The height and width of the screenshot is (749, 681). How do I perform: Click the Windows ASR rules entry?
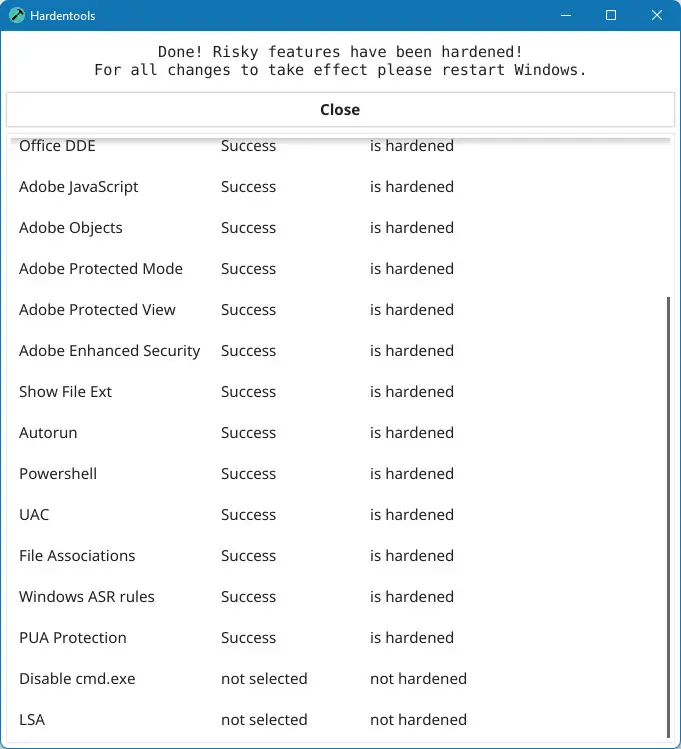click(87, 597)
